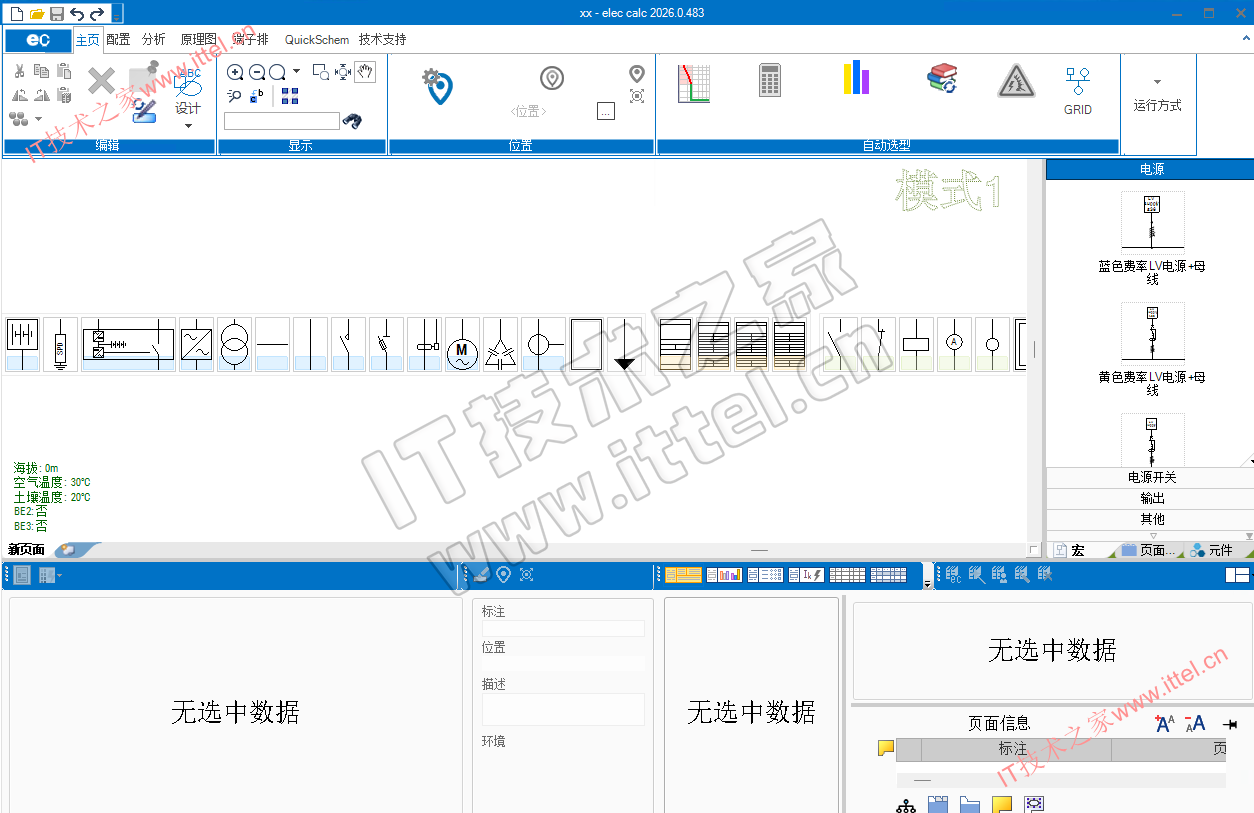This screenshot has width=1254, height=813.
Task: Expand the 电源开关 library section
Action: pyautogui.click(x=1150, y=477)
